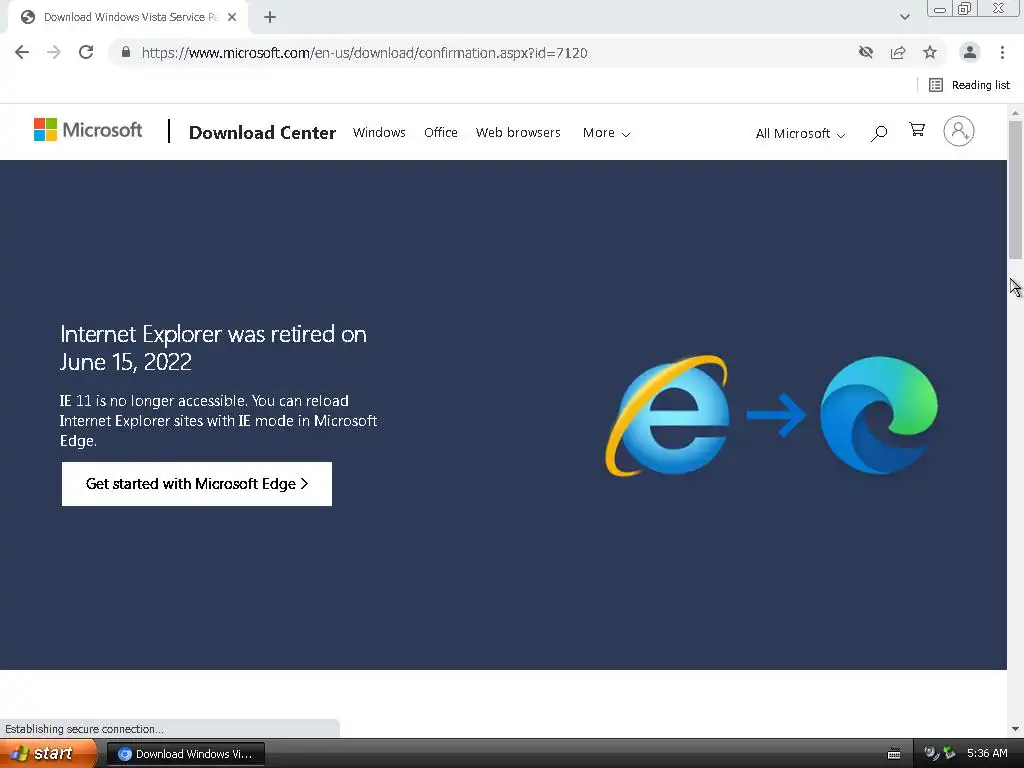Image resolution: width=1024 pixels, height=768 pixels.
Task: Bookmark this page with the star icon
Action: tap(930, 52)
